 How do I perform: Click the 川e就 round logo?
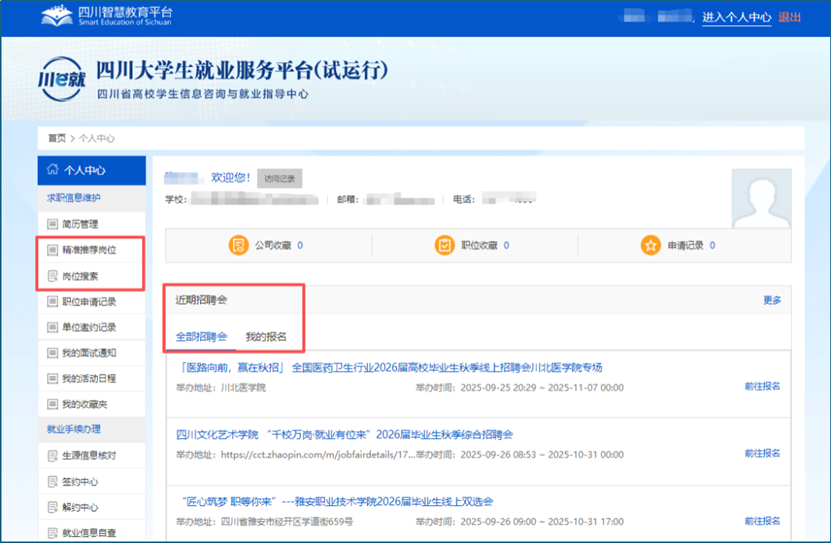point(61,79)
